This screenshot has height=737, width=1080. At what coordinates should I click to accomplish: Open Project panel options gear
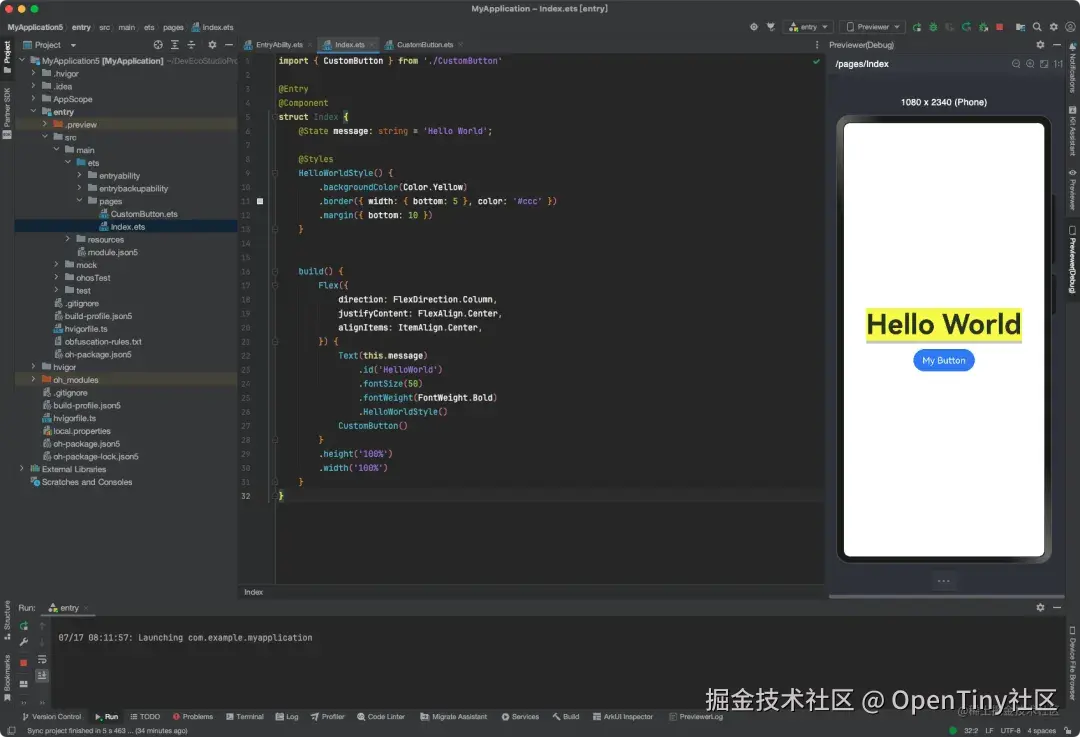(x=212, y=45)
